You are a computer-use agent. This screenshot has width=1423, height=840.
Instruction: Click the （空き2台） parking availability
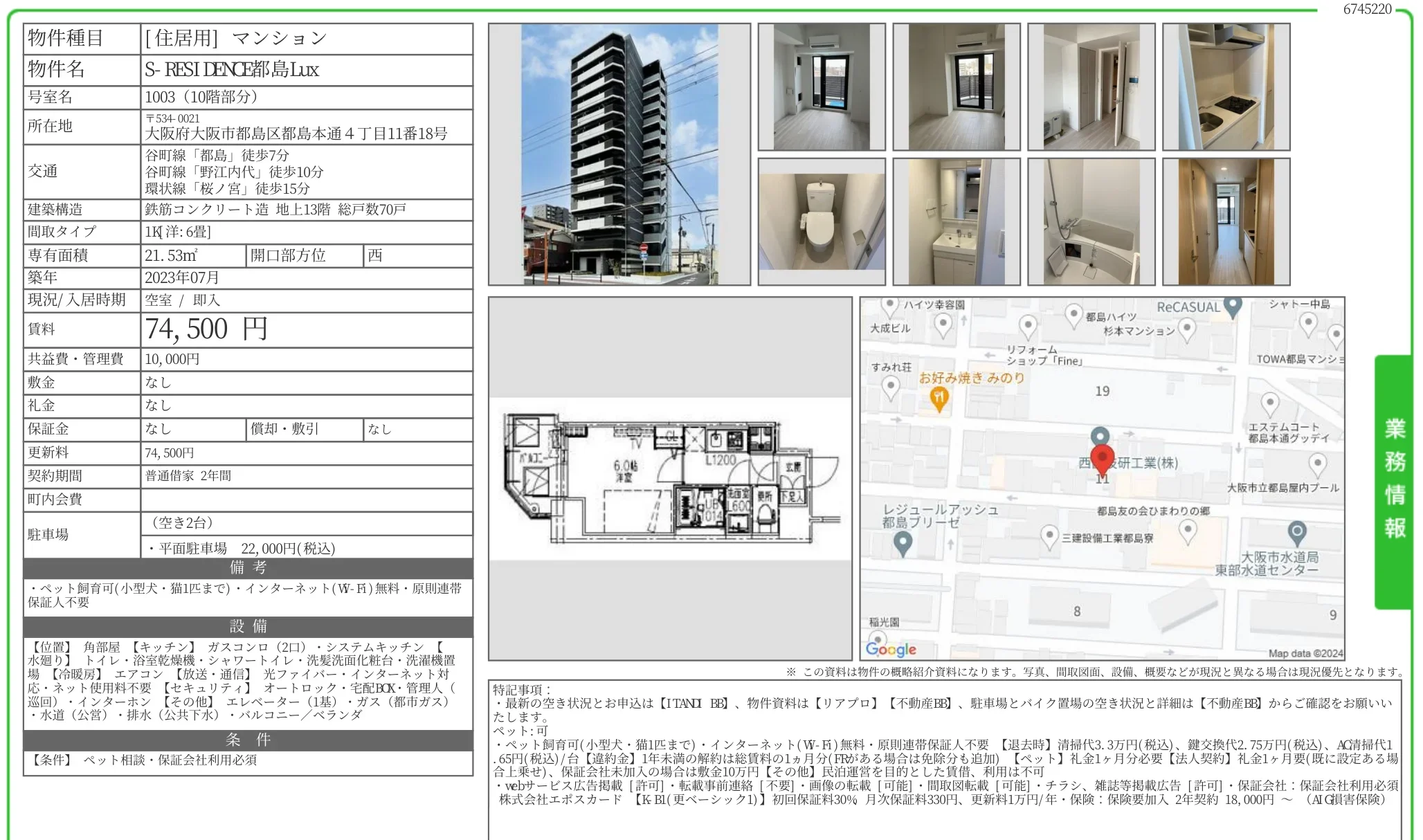pyautogui.click(x=182, y=524)
